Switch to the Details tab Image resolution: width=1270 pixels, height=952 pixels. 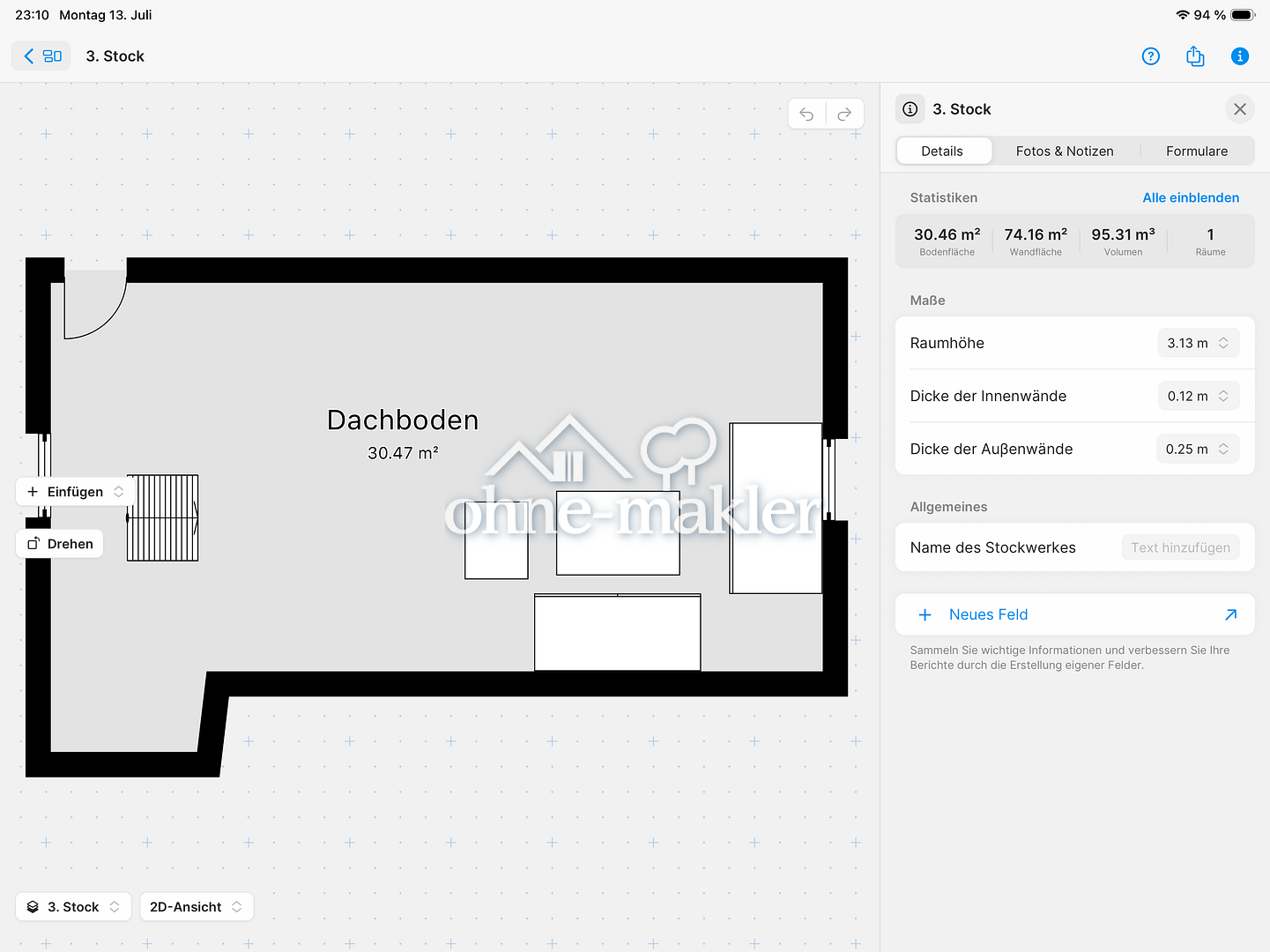pyautogui.click(x=942, y=151)
